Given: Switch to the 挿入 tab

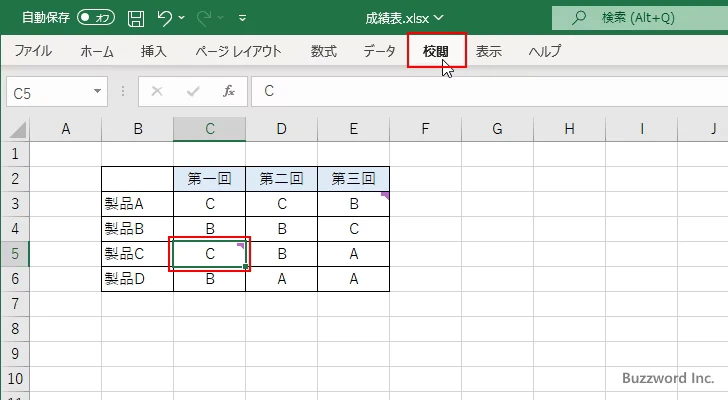Looking at the screenshot, I should tap(154, 51).
